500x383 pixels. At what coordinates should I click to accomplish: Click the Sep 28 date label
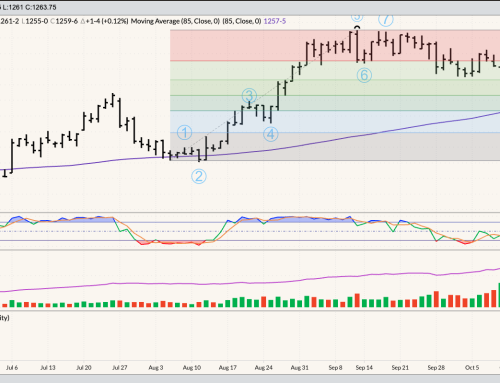click(x=436, y=367)
